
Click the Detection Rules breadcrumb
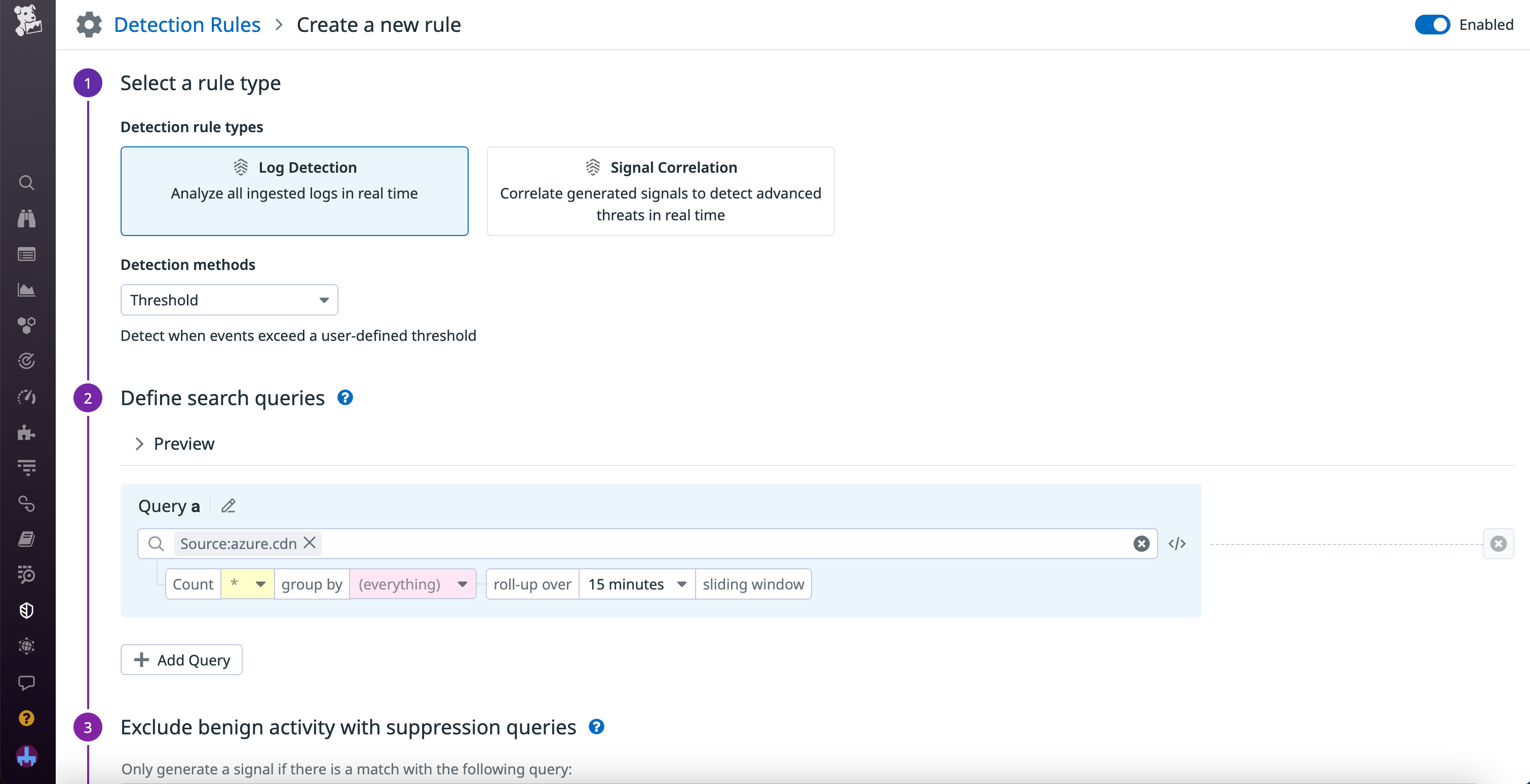187,24
